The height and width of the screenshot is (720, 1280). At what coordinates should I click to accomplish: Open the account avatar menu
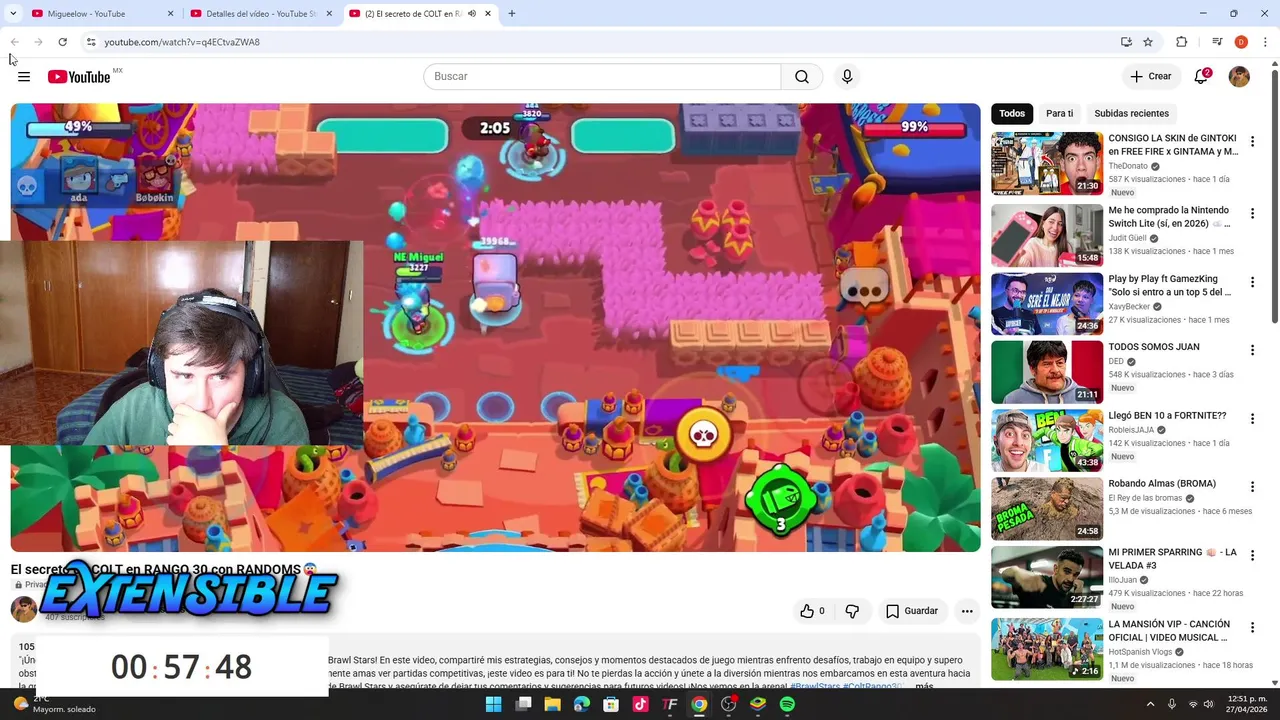tap(1239, 77)
